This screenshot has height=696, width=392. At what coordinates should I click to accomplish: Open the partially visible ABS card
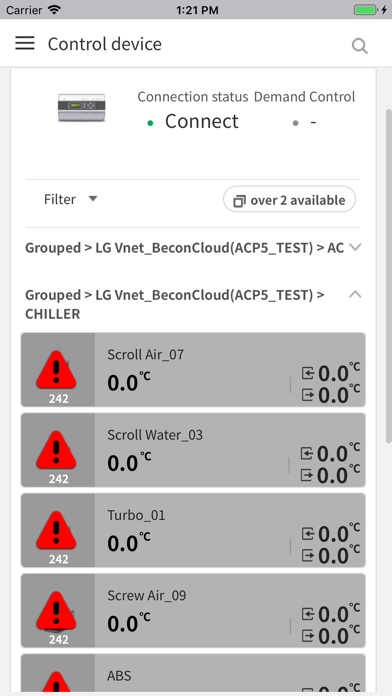point(193,672)
